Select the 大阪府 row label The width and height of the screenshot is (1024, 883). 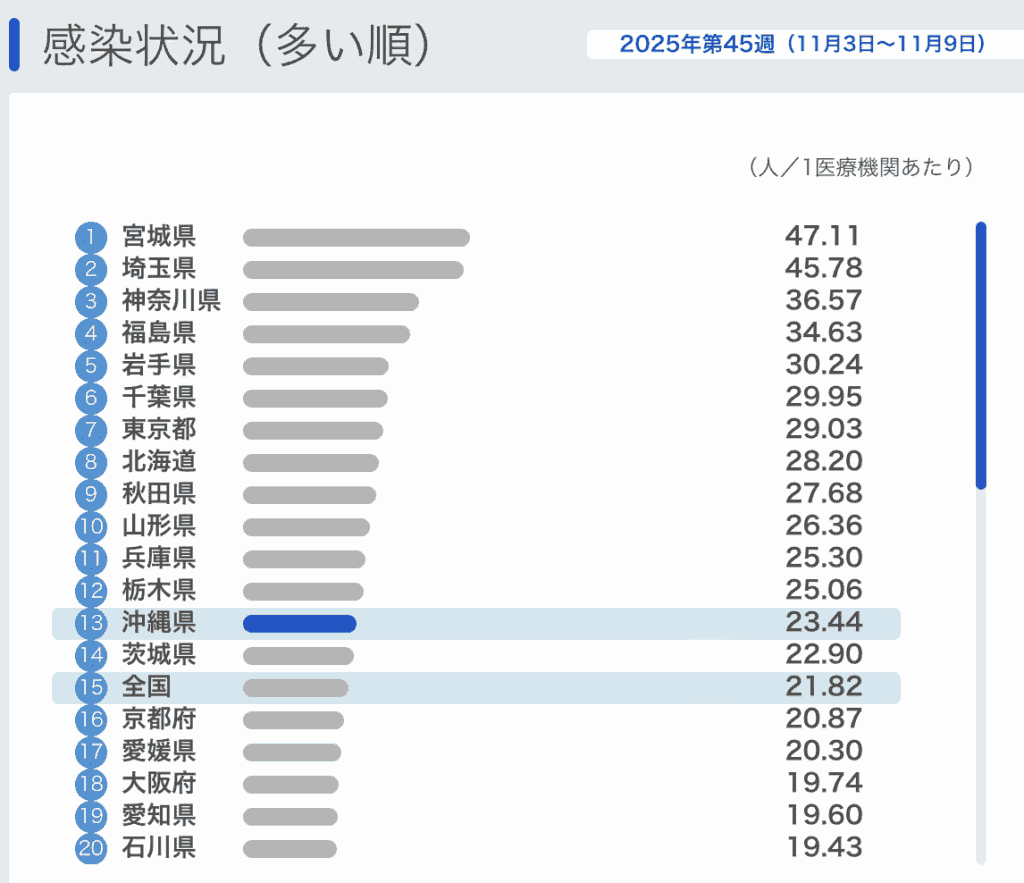click(159, 783)
